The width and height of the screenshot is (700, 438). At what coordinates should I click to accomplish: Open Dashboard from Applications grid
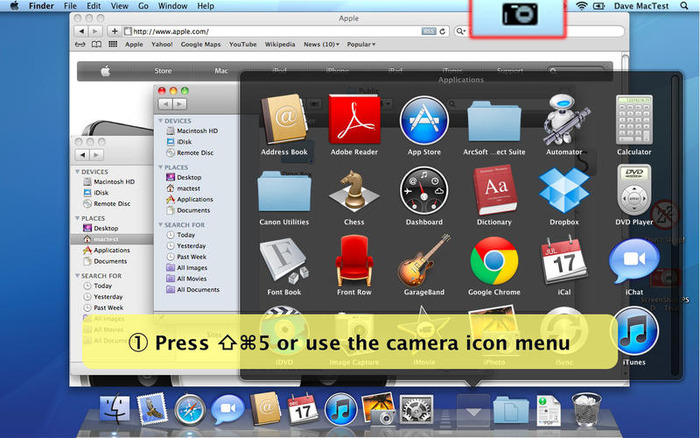[x=424, y=191]
